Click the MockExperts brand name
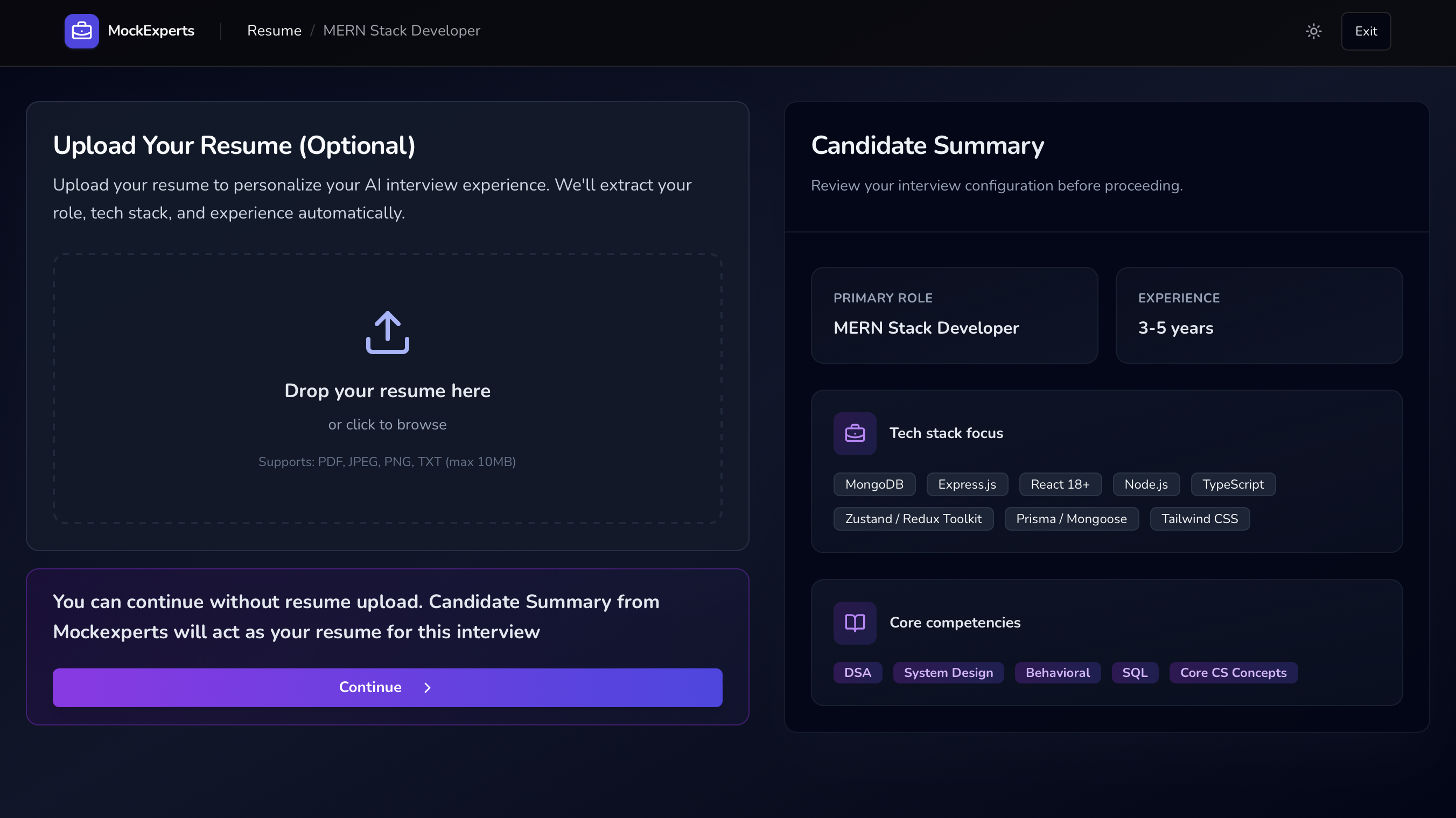Viewport: 1456px width, 818px height. 151,31
